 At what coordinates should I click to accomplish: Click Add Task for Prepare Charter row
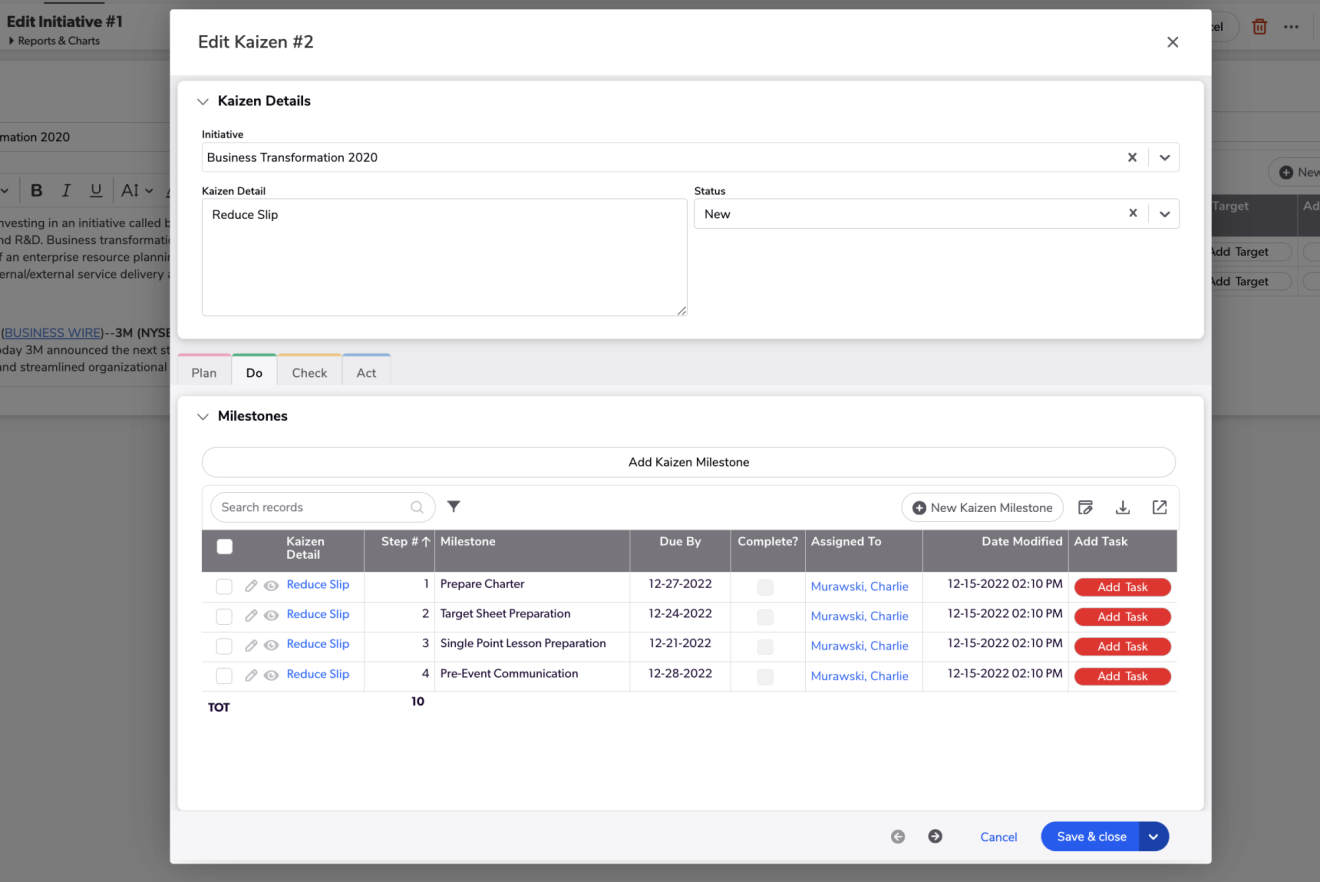point(1122,587)
